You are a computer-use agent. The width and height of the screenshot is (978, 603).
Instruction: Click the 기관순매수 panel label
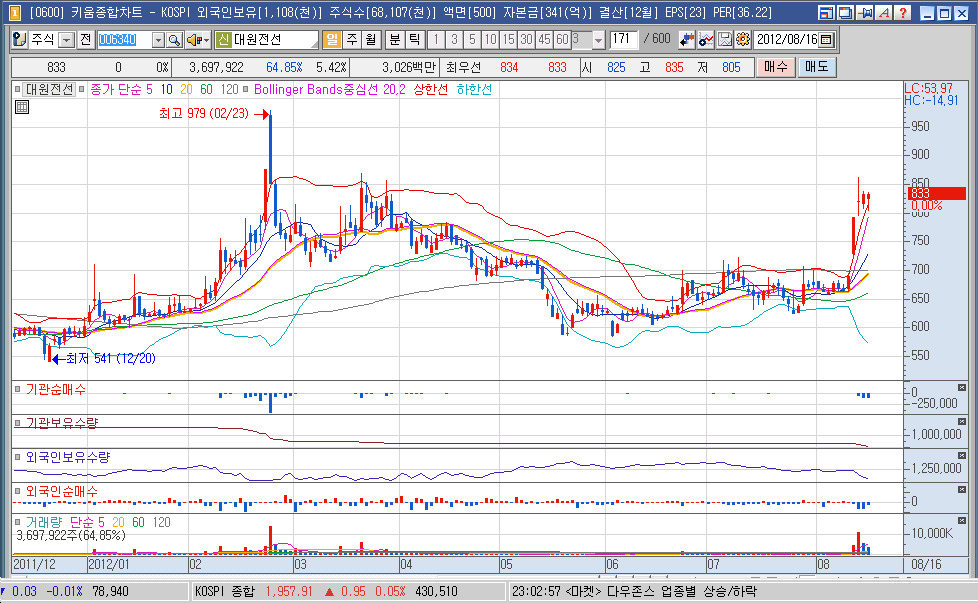coord(56,389)
